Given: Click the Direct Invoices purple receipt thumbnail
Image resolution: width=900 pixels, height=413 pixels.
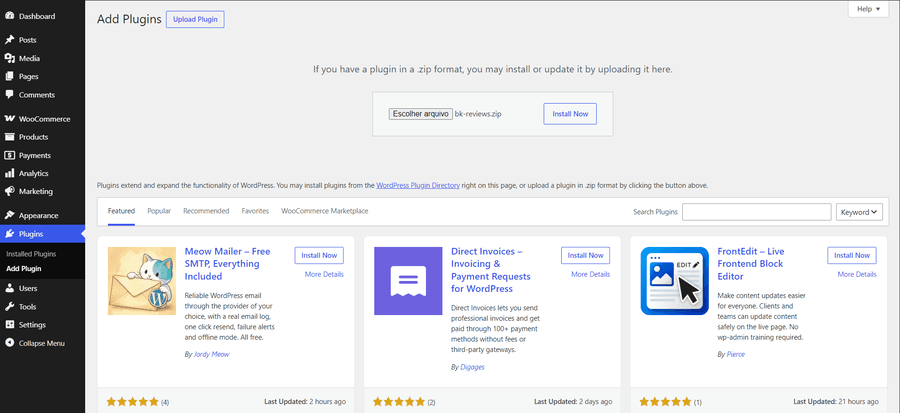Looking at the screenshot, I should pyautogui.click(x=408, y=281).
